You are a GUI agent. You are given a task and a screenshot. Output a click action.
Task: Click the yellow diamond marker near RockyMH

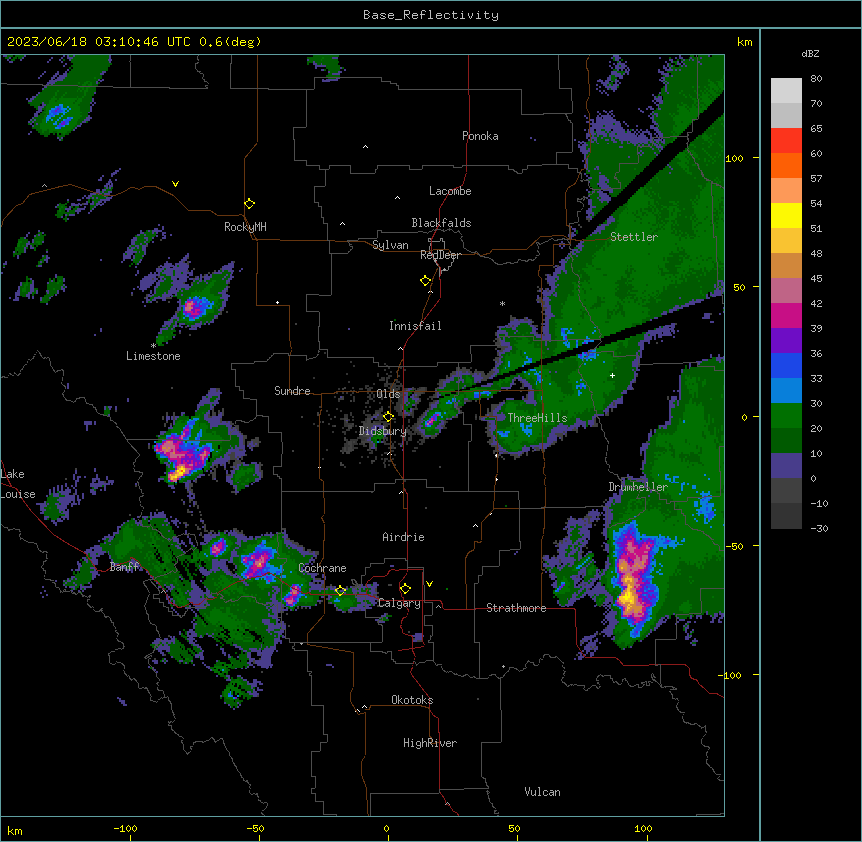249,204
